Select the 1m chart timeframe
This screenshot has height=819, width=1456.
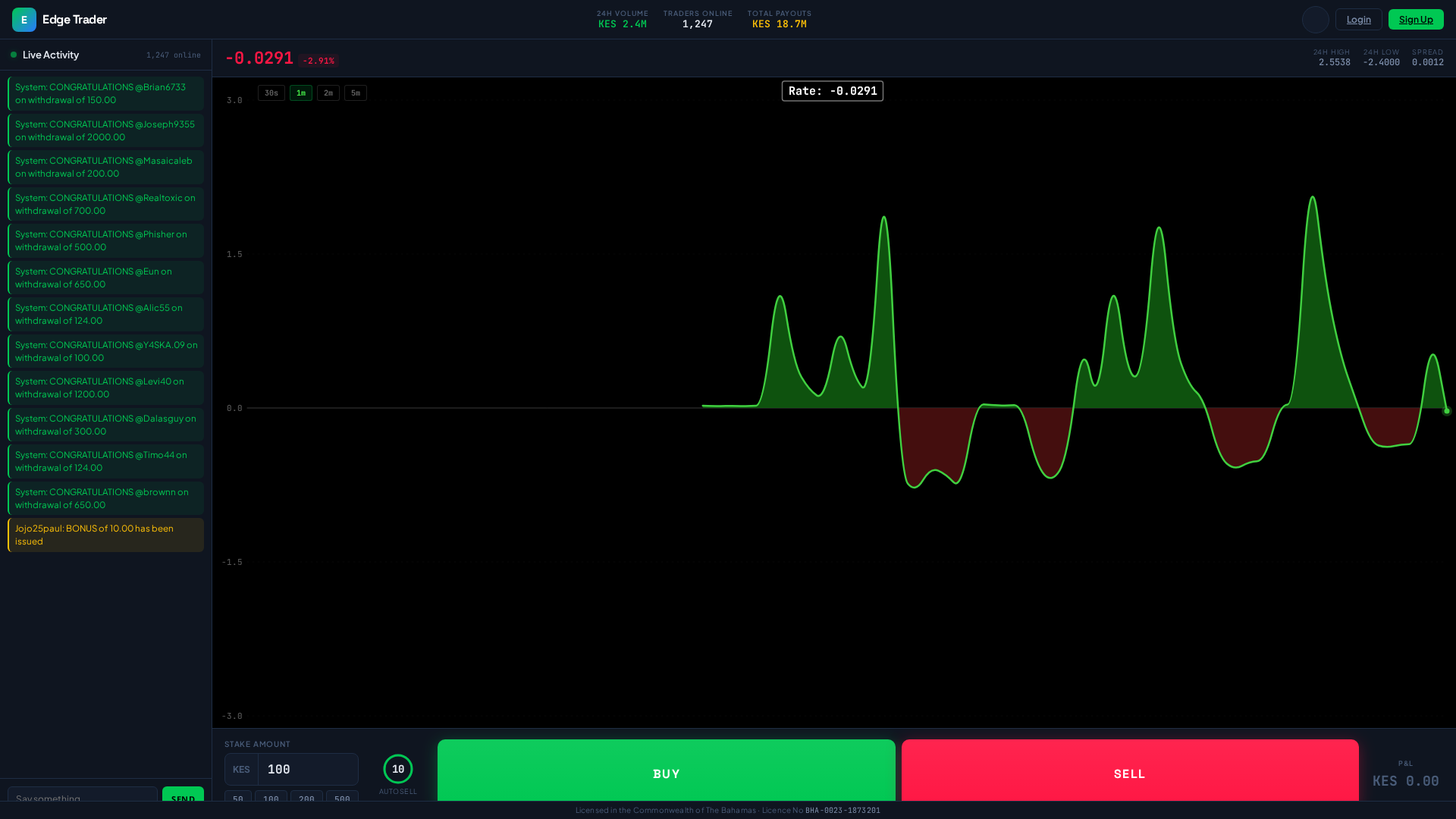[x=301, y=93]
